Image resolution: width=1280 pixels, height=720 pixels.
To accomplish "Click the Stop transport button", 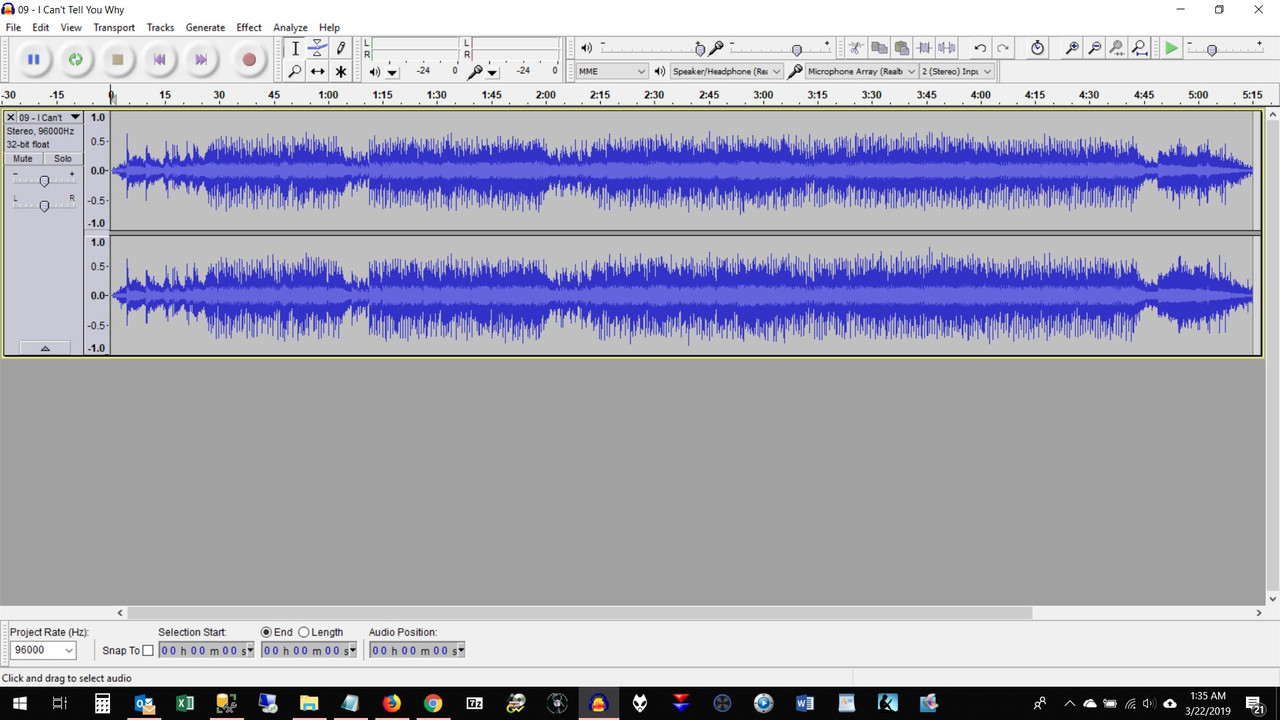I will tap(117, 60).
